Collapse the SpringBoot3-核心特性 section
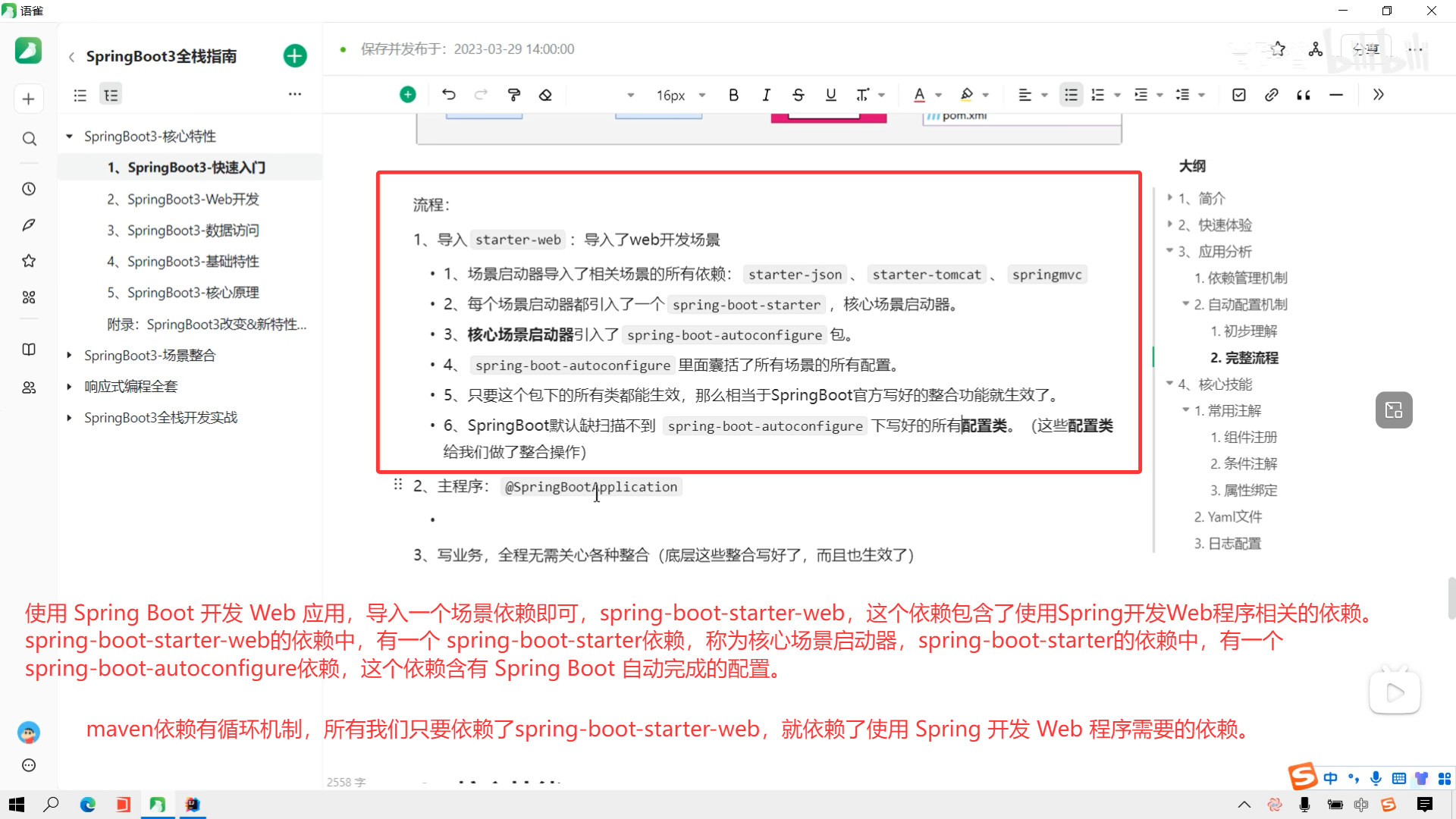This screenshot has height=819, width=1456. 69,136
